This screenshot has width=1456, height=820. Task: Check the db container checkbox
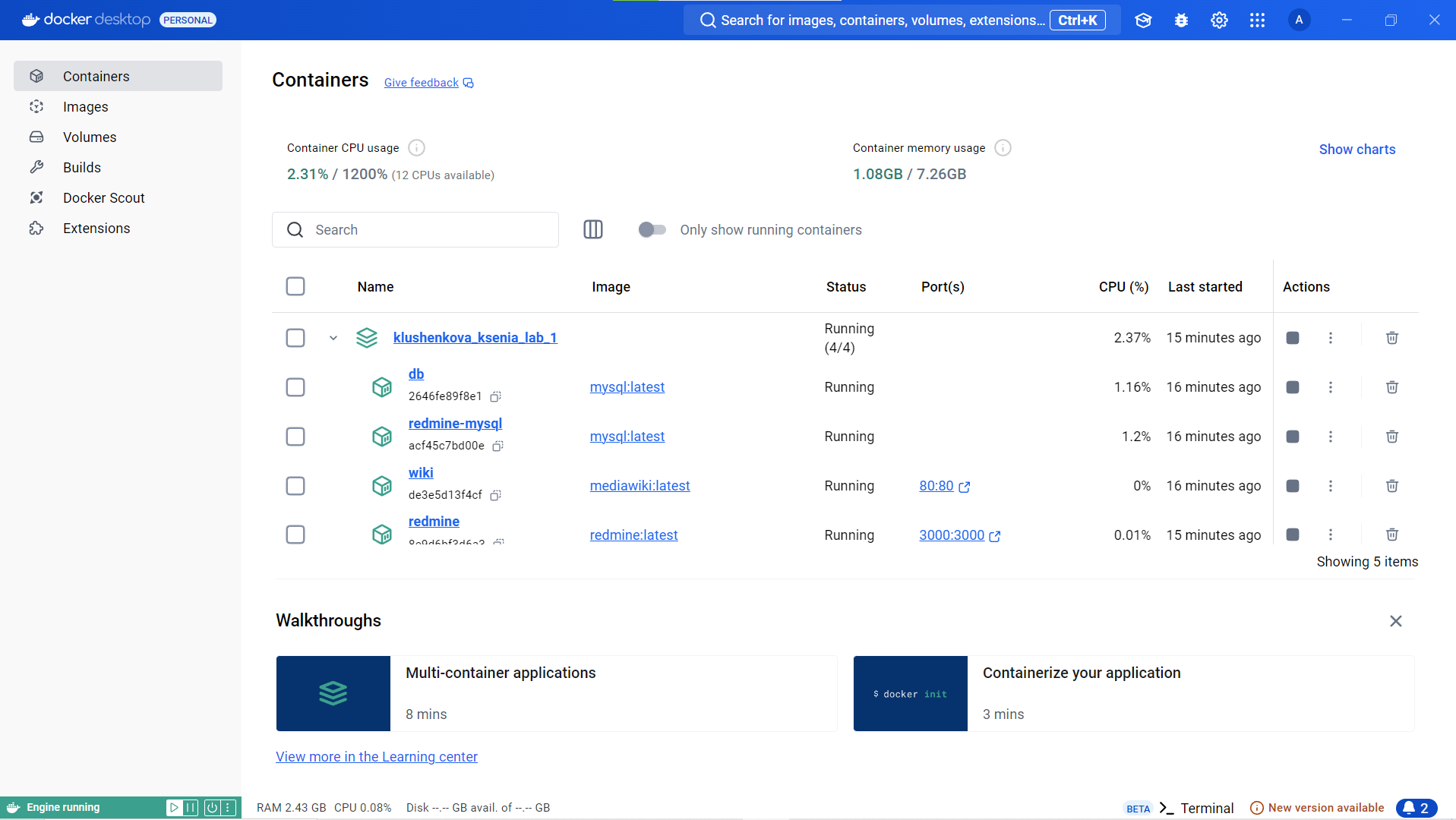tap(295, 387)
